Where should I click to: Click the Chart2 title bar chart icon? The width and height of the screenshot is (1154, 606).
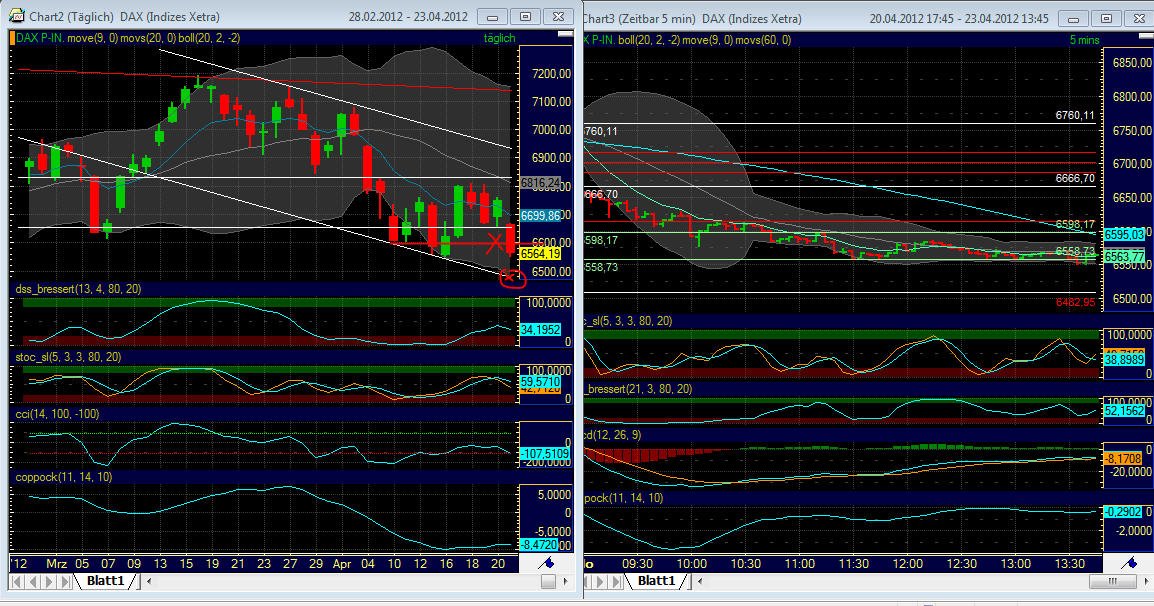click(x=19, y=16)
